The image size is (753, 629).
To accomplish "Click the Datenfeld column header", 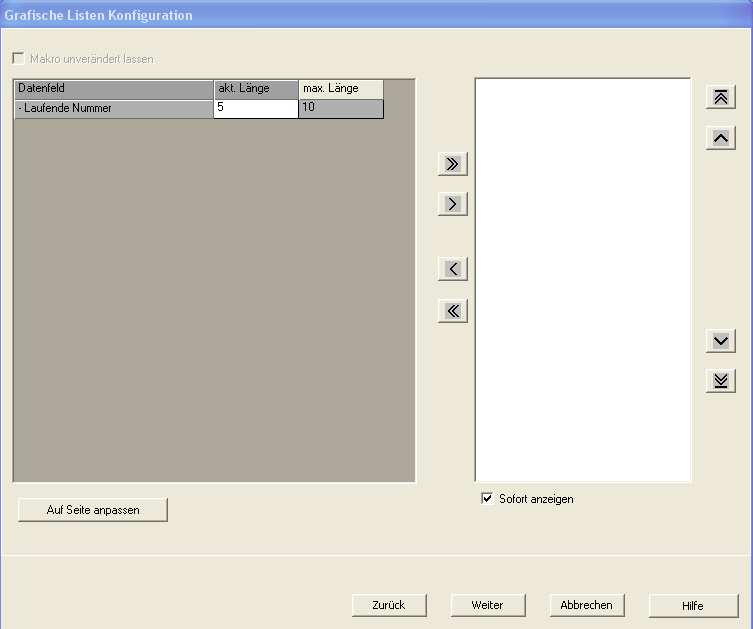I will (x=114, y=89).
